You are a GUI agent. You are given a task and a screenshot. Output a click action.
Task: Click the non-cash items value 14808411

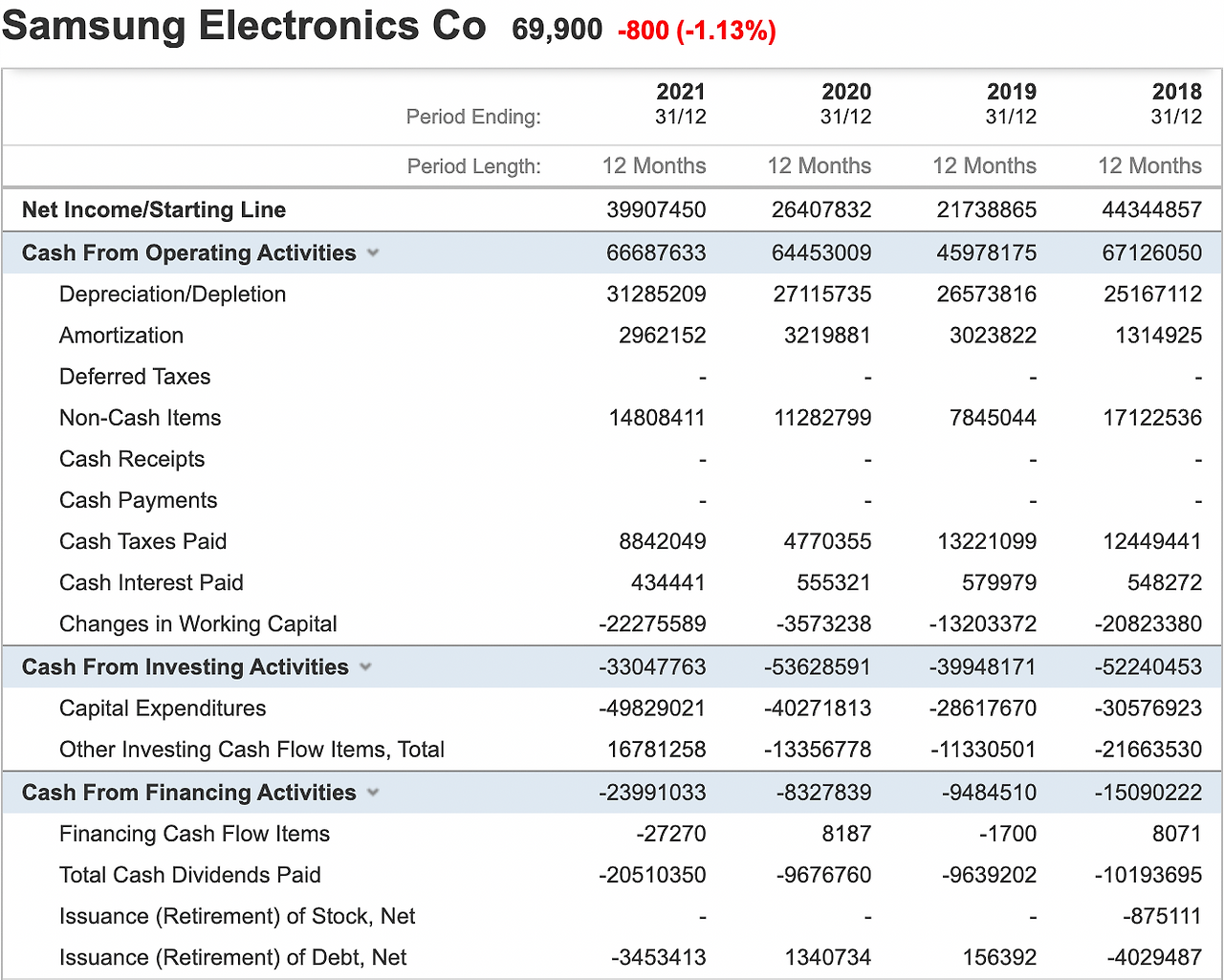(x=658, y=418)
